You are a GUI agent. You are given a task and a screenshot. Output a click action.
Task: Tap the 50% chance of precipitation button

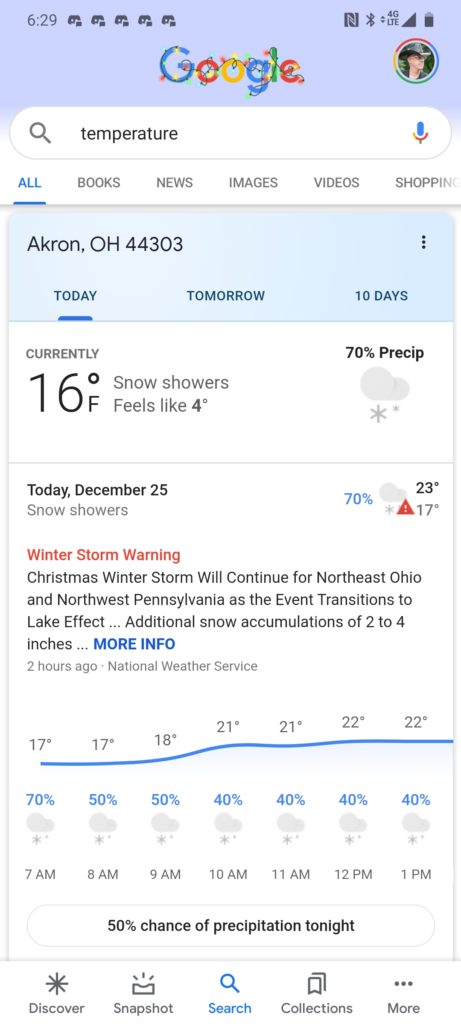pos(230,925)
